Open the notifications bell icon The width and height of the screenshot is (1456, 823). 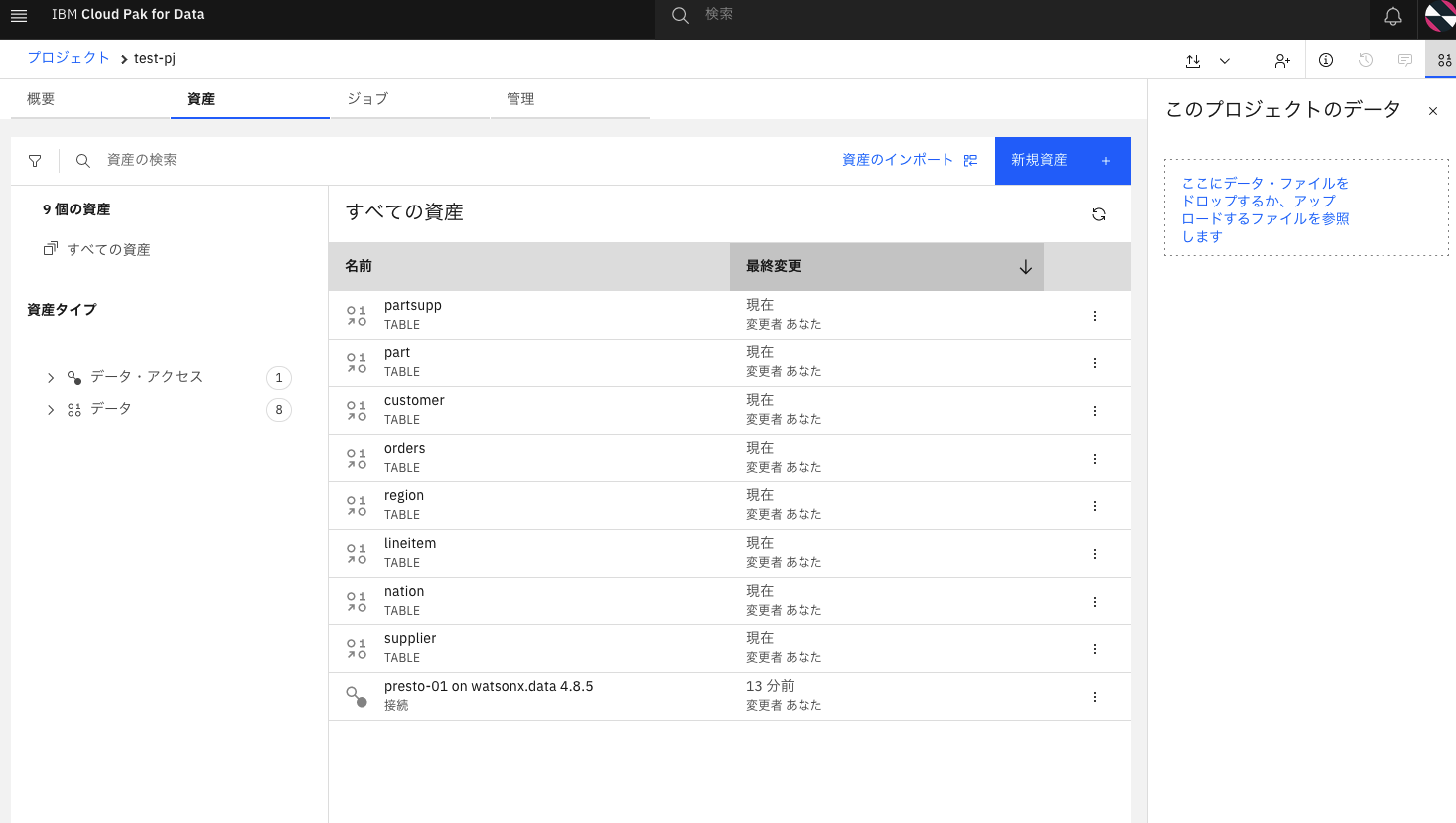[1392, 17]
